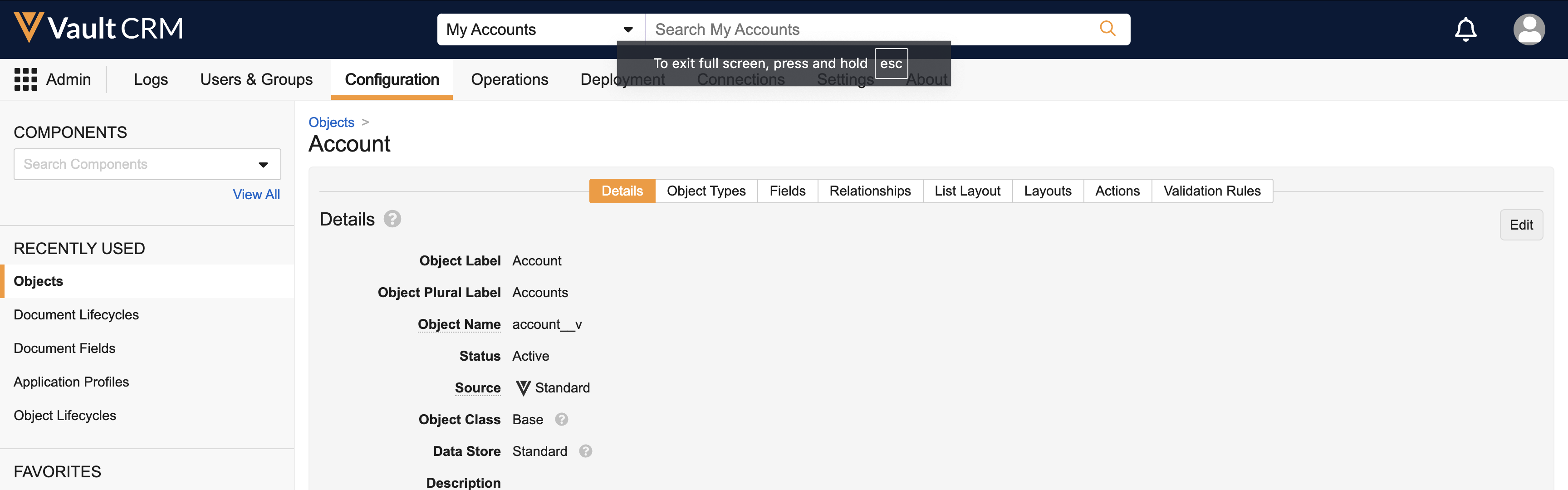The width and height of the screenshot is (1568, 490).
Task: Click help icon next to Details heading
Action: click(x=392, y=219)
